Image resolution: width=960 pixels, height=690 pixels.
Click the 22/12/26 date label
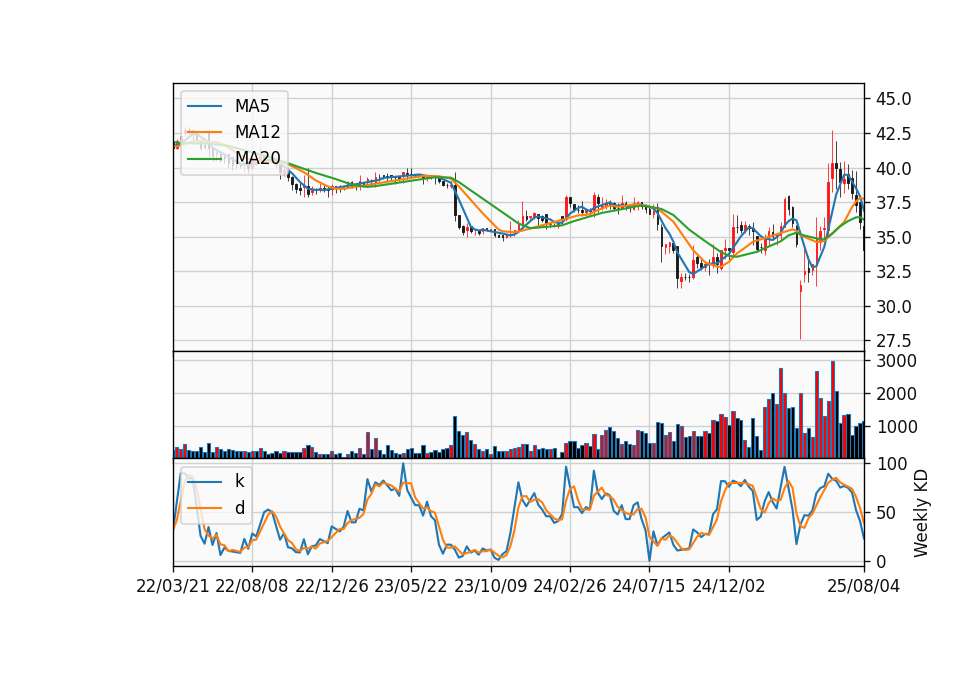tap(332, 587)
